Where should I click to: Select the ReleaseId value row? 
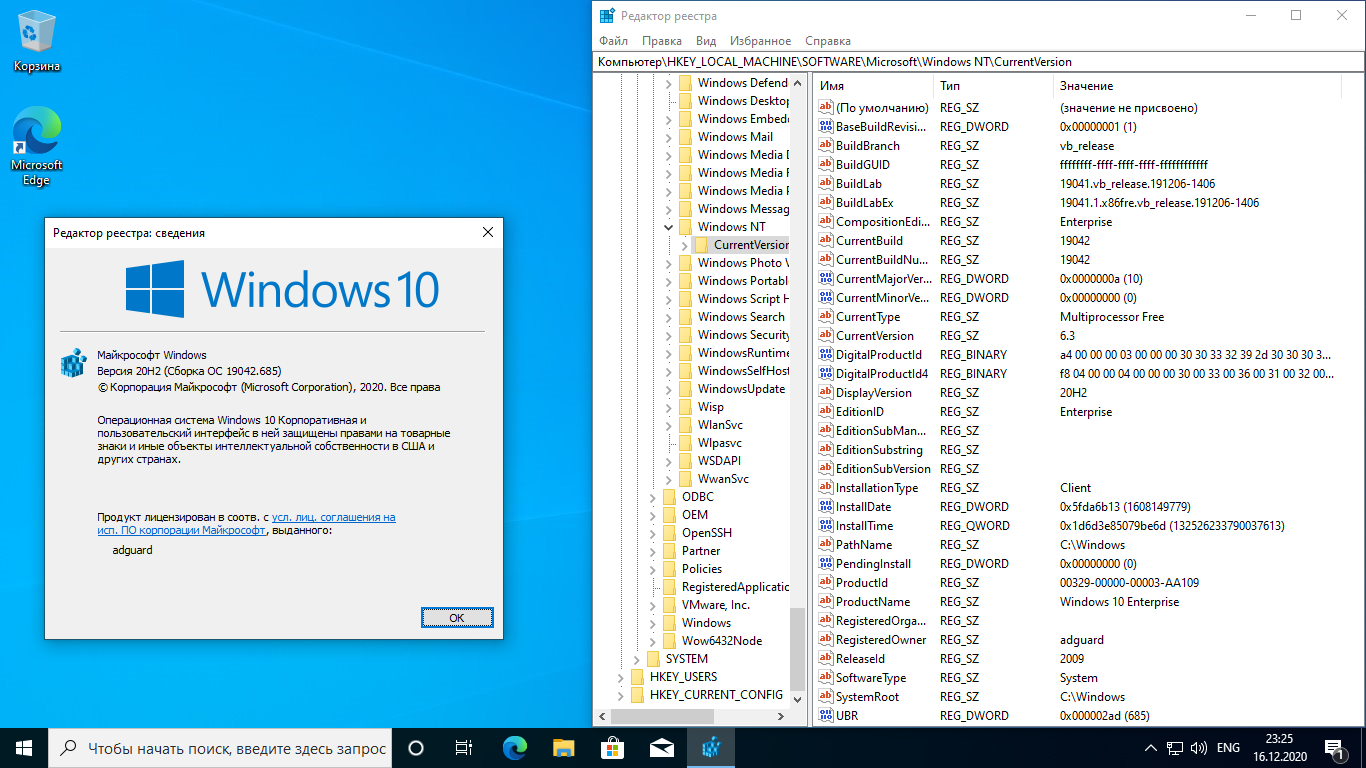point(1088,659)
